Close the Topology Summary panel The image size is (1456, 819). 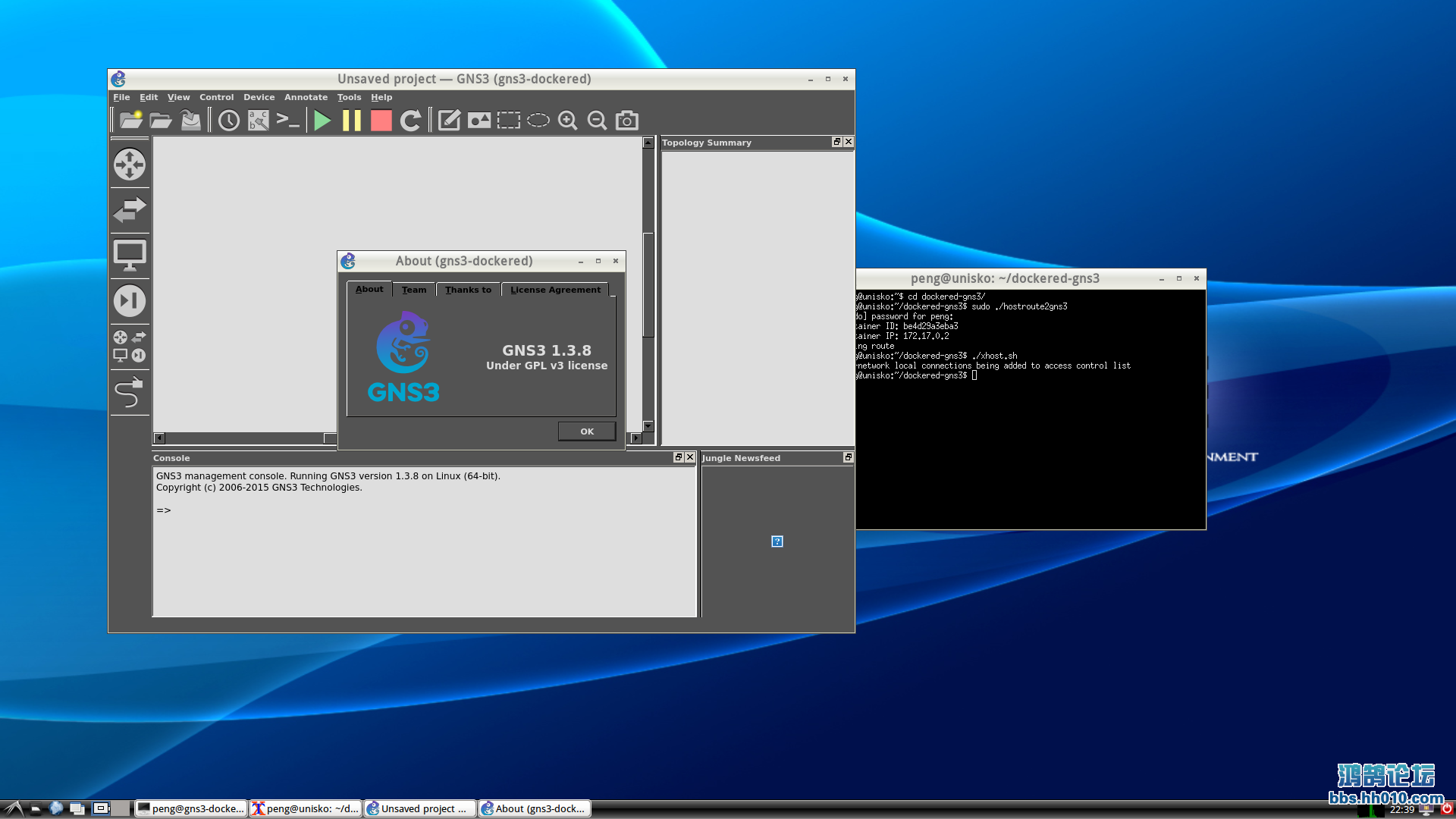[849, 142]
